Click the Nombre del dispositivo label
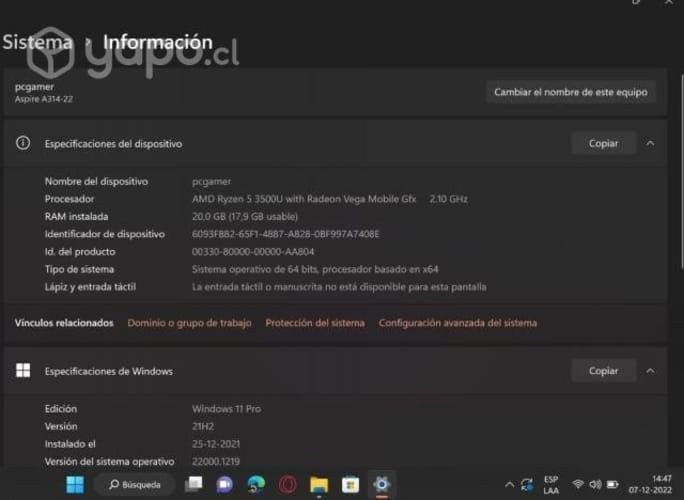 pyautogui.click(x=96, y=182)
